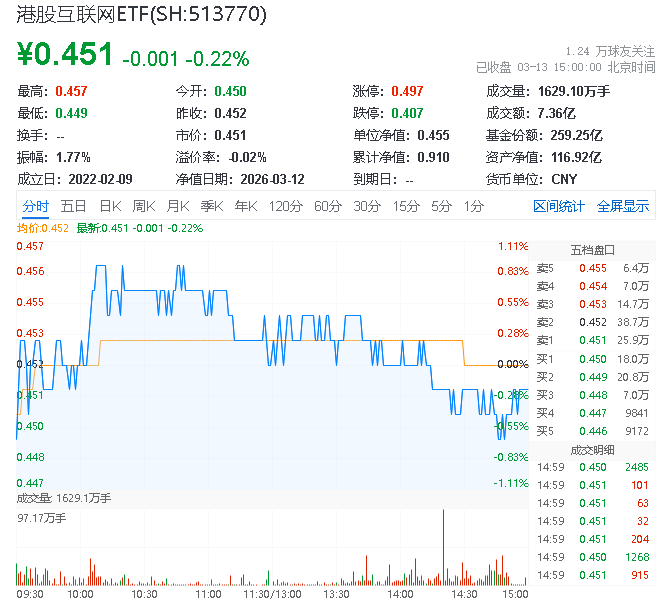Choose the 30分 interval tab
Screen dimensions: 656x613
click(x=366, y=206)
